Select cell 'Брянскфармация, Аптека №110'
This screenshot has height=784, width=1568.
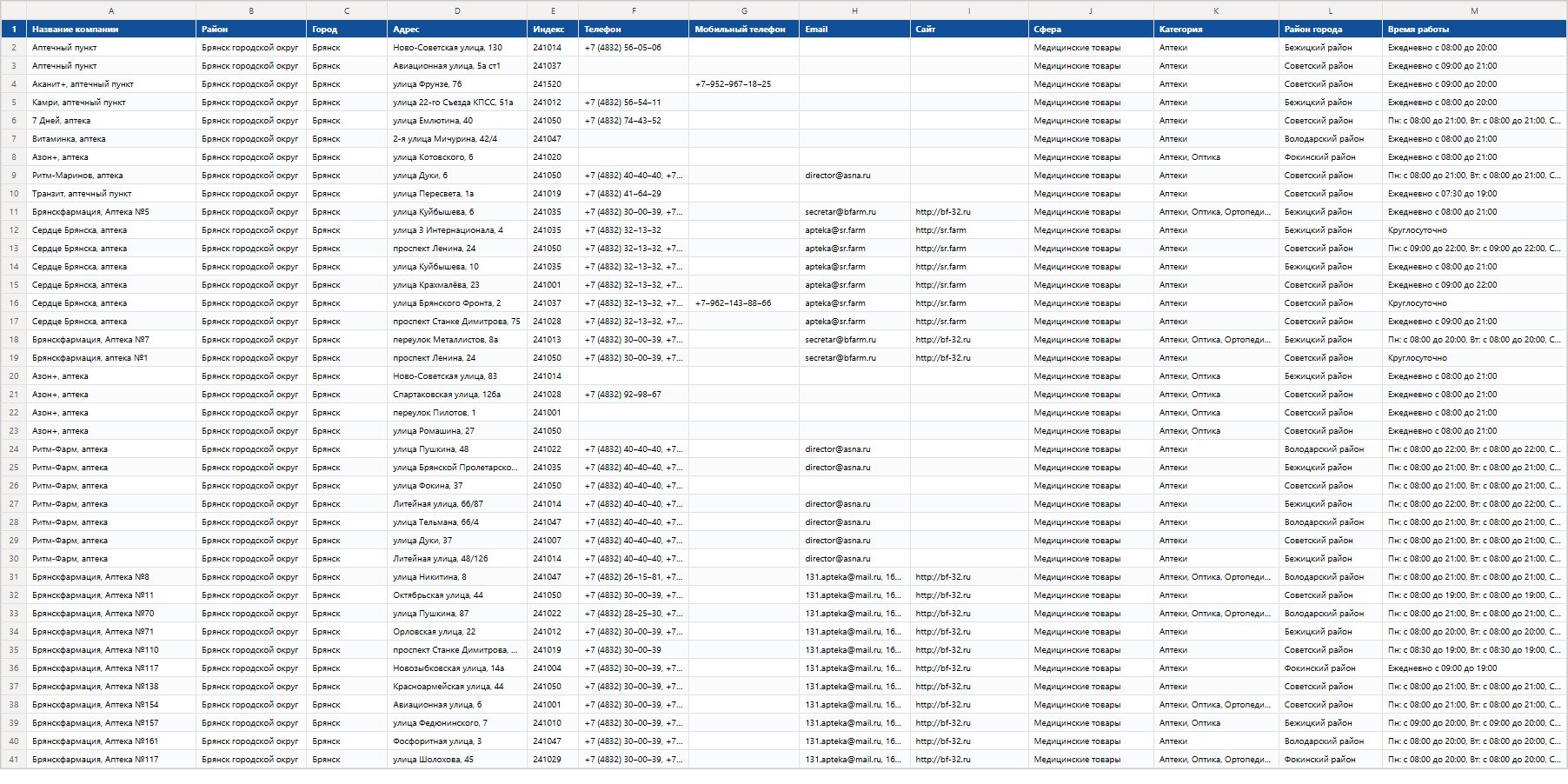[x=111, y=650]
